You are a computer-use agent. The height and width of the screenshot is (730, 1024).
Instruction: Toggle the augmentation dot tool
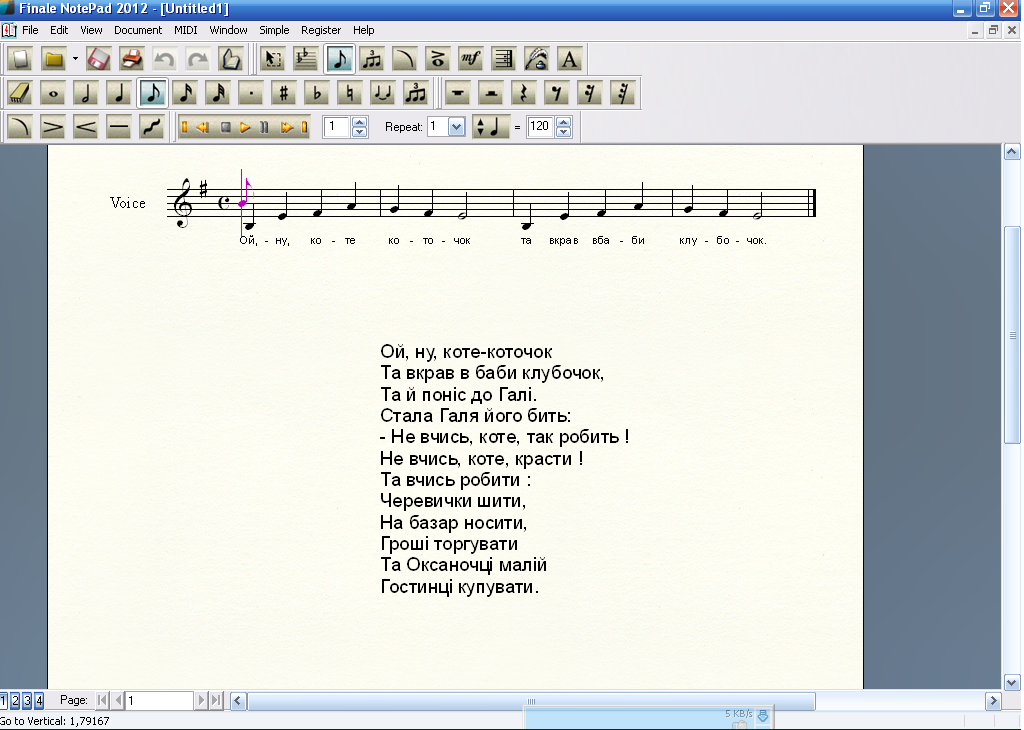pos(251,93)
